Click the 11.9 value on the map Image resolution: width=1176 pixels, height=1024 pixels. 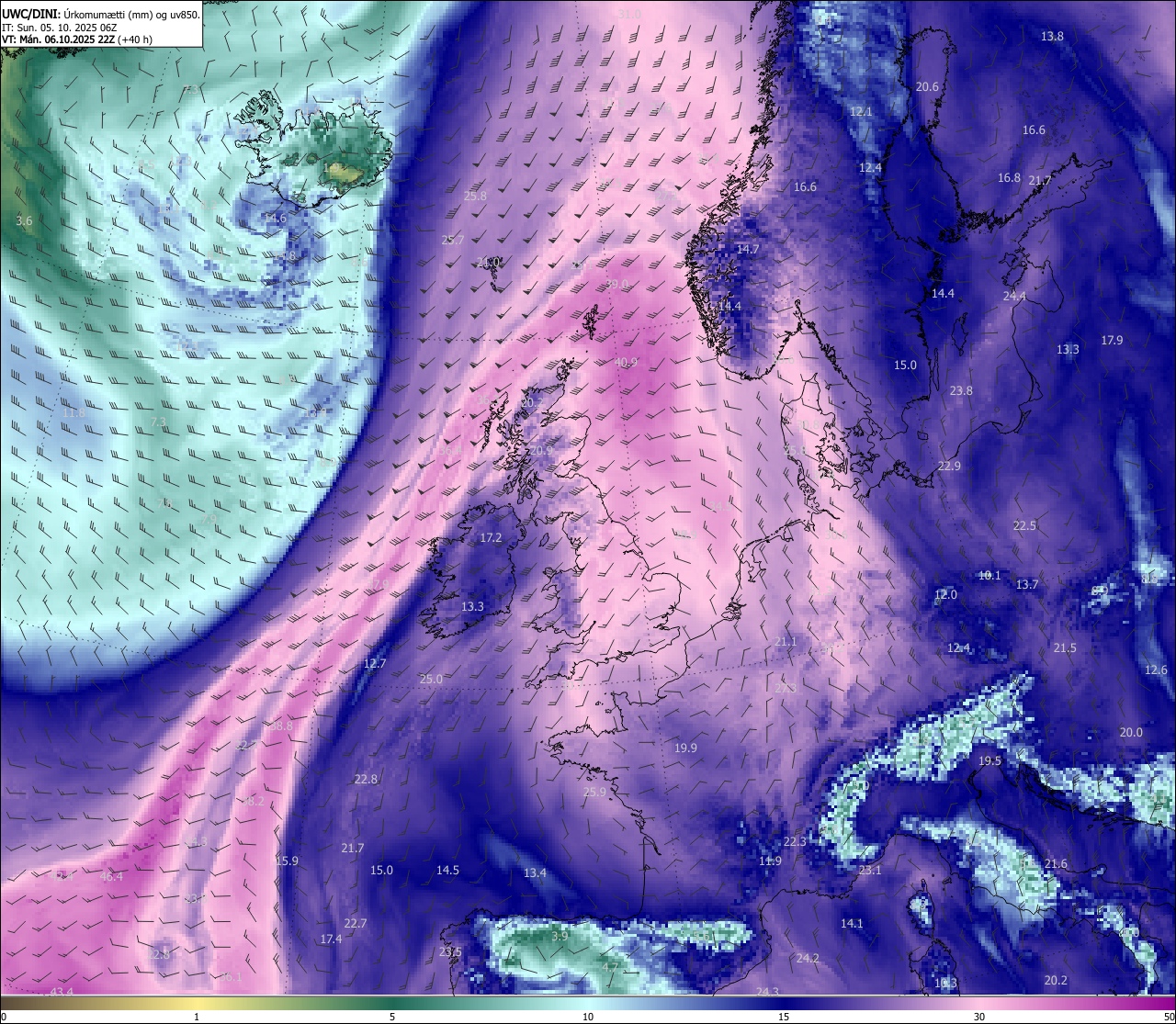[770, 861]
